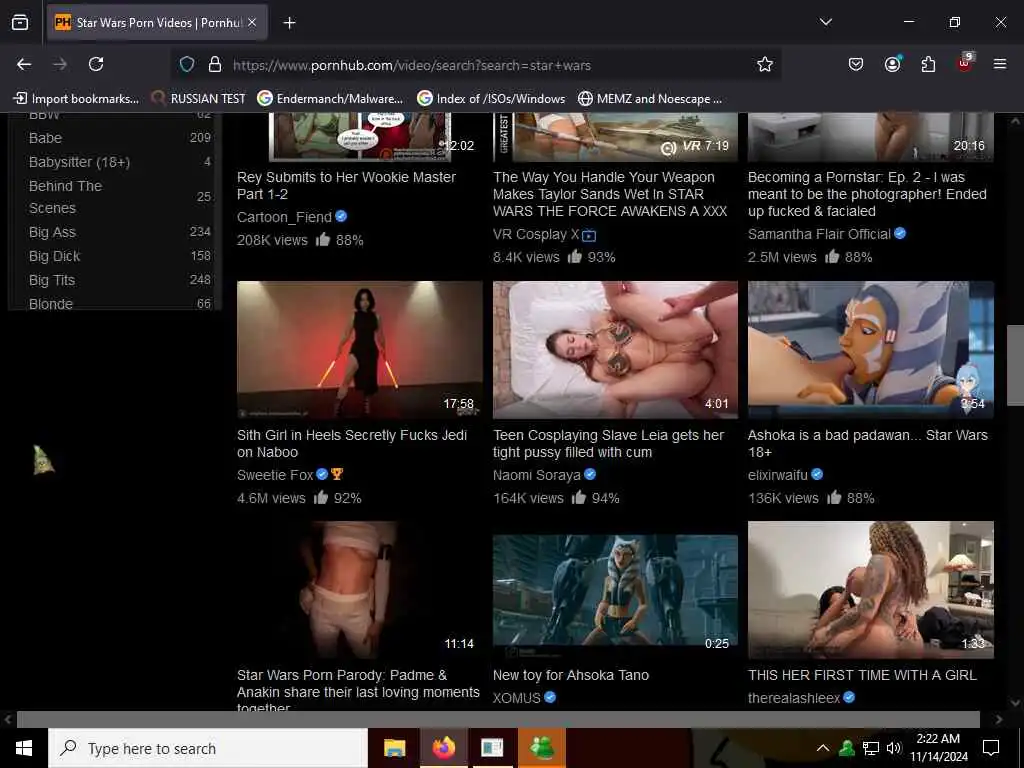
Task: Visit Samantha Flair Official profile
Action: [819, 234]
